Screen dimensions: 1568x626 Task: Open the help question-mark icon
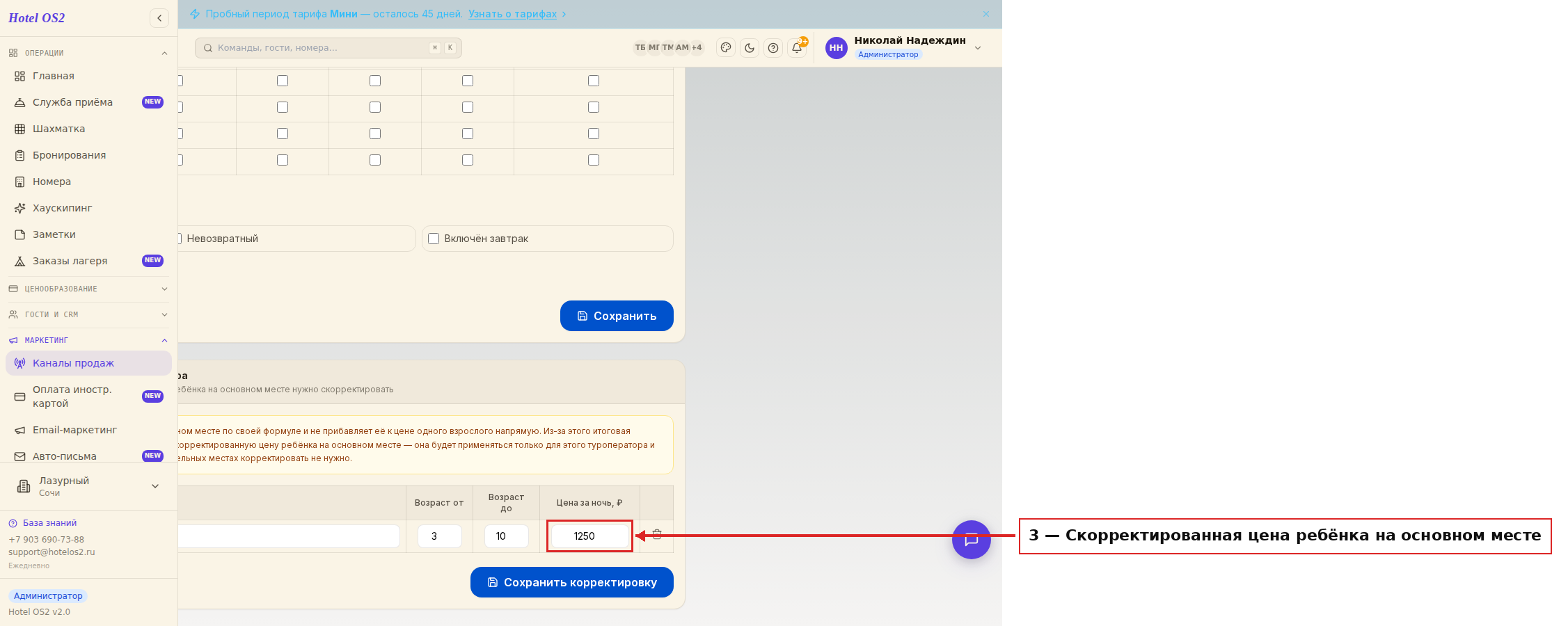(773, 48)
